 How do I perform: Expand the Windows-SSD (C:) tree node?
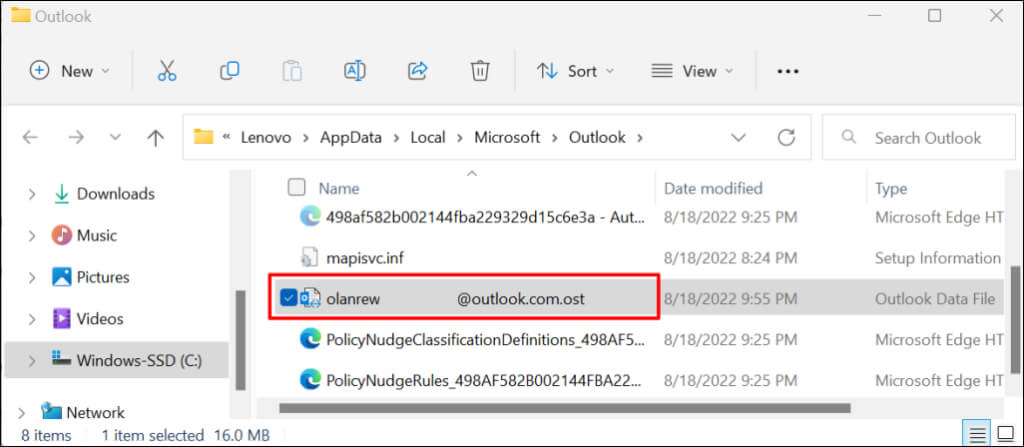pyautogui.click(x=31, y=360)
